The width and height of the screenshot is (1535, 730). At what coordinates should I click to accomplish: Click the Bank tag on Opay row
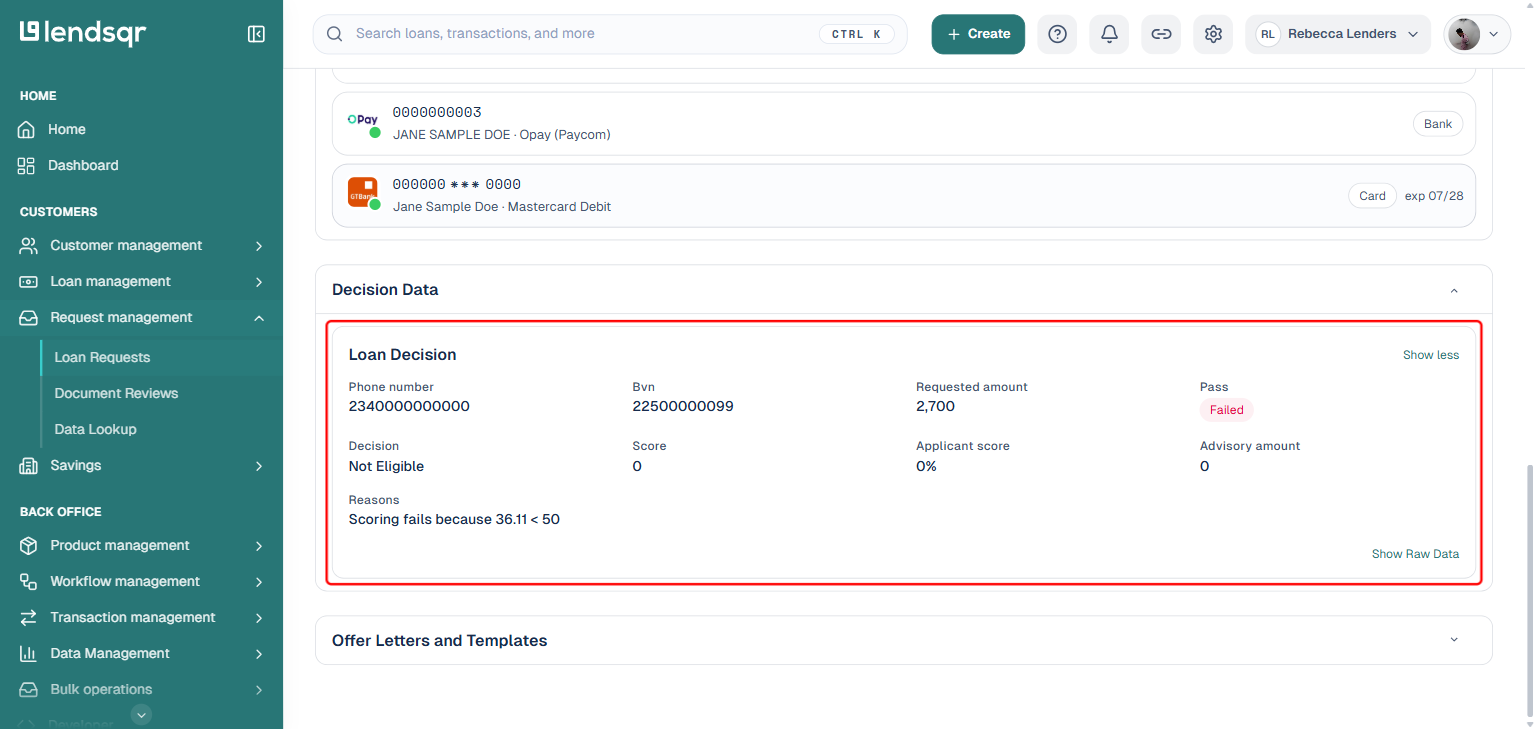click(1438, 124)
